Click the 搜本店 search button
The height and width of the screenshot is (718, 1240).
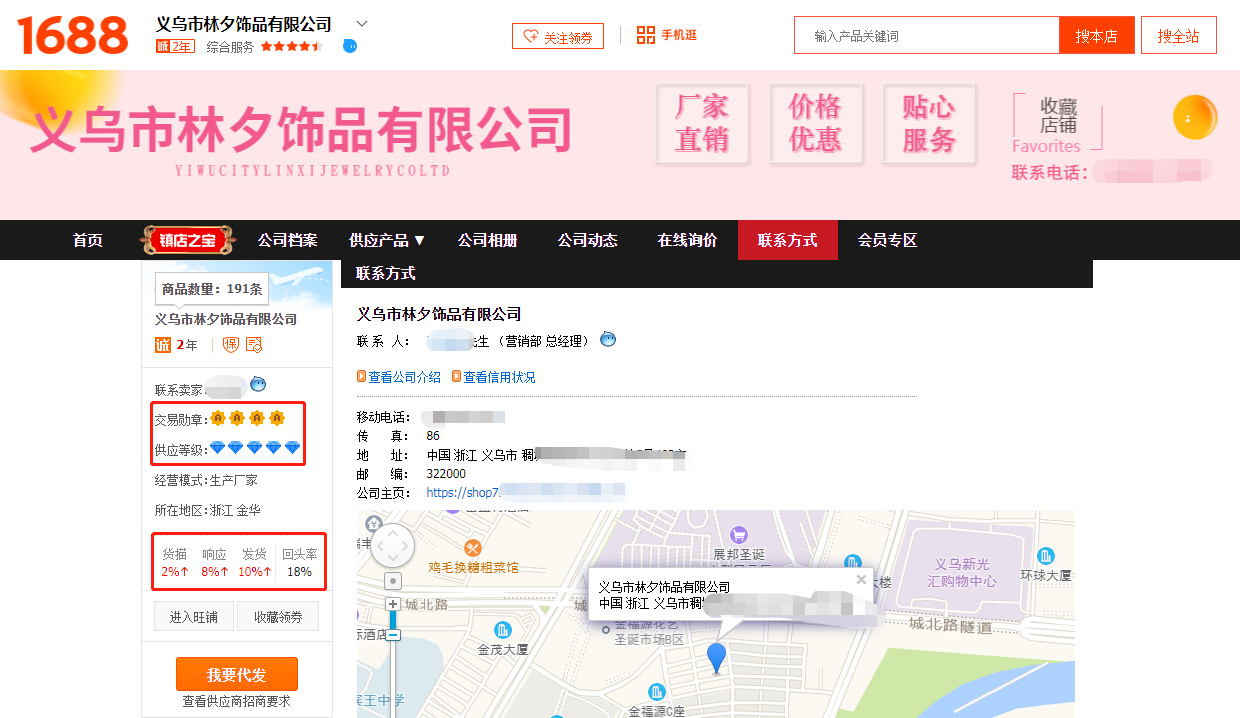point(1096,36)
